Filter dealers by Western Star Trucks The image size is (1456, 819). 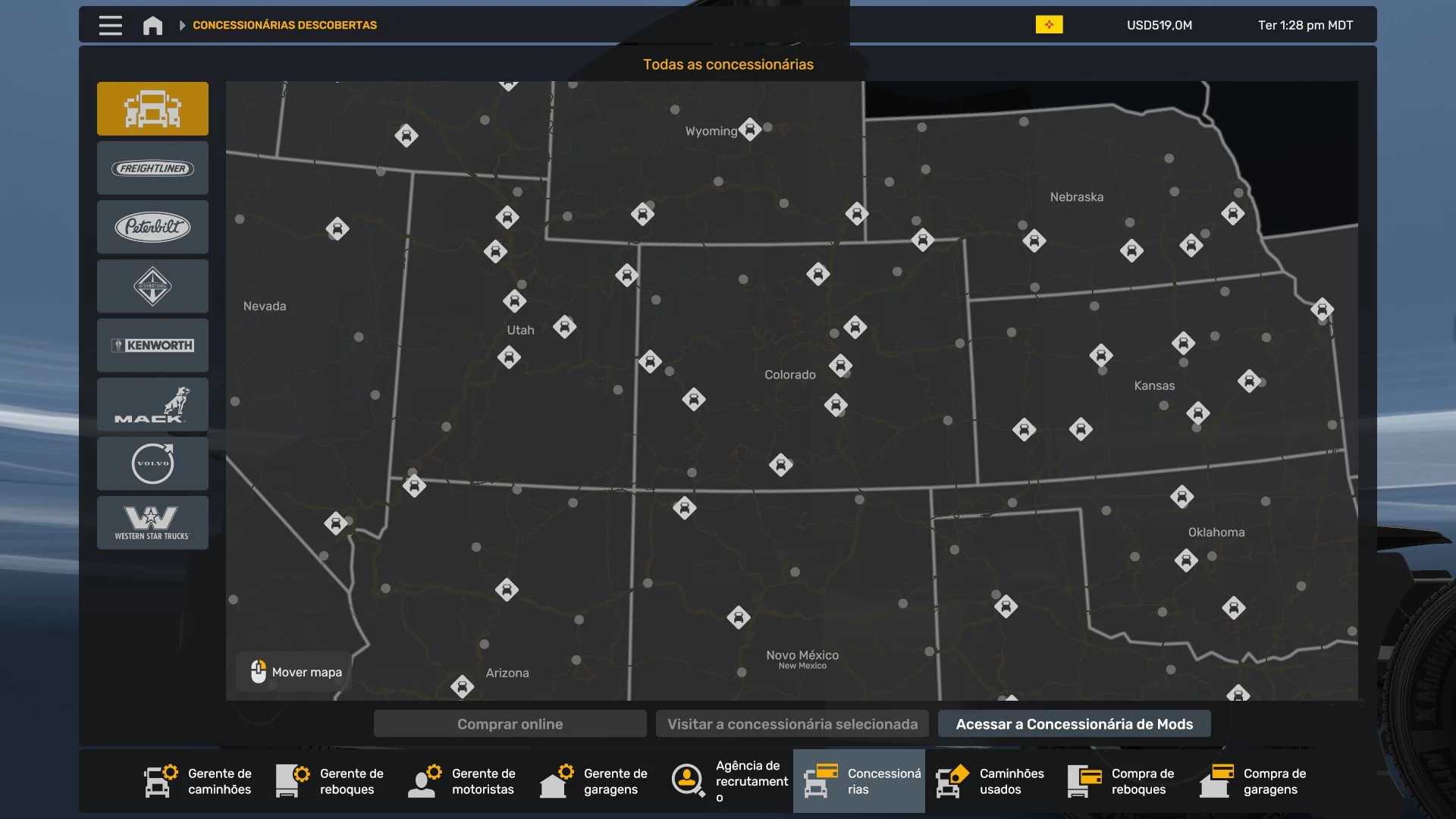pos(152,522)
